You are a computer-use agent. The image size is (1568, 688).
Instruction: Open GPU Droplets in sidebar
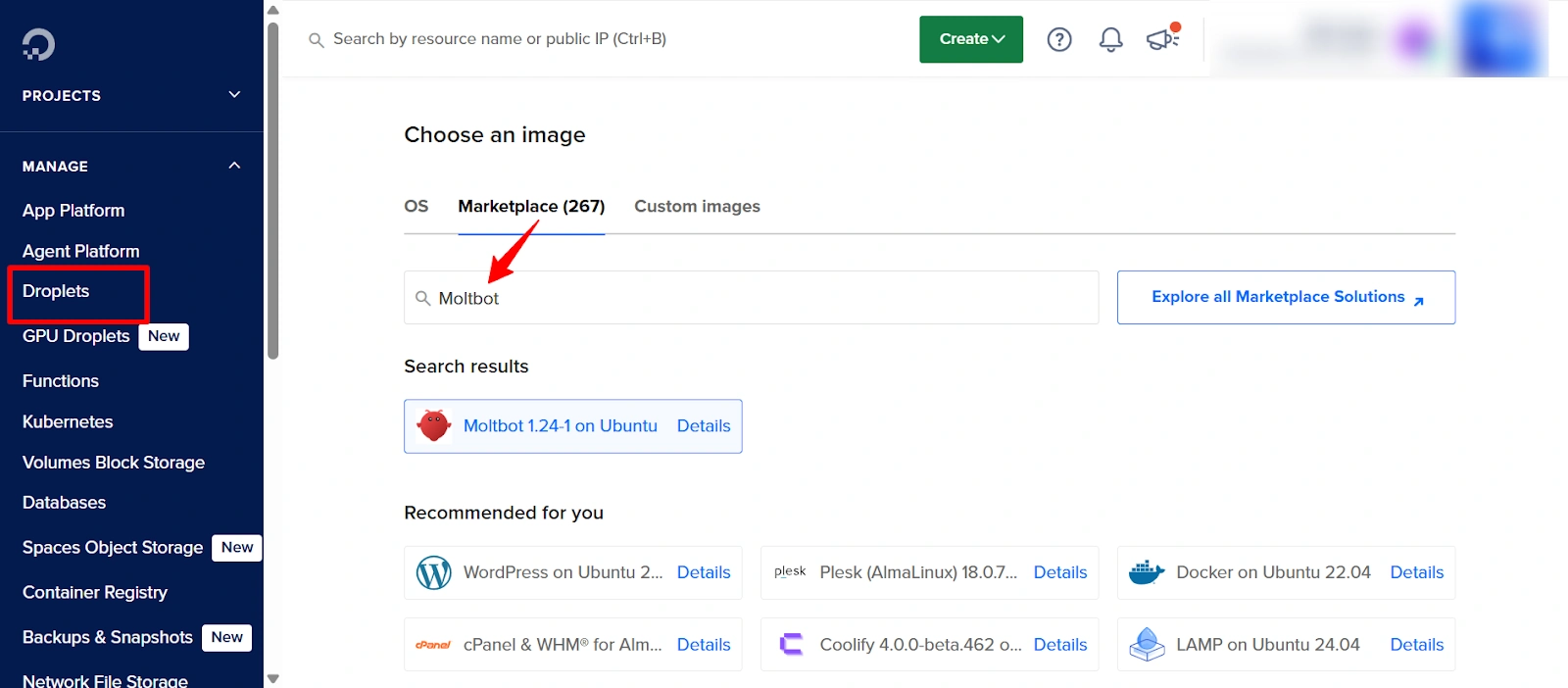click(76, 336)
